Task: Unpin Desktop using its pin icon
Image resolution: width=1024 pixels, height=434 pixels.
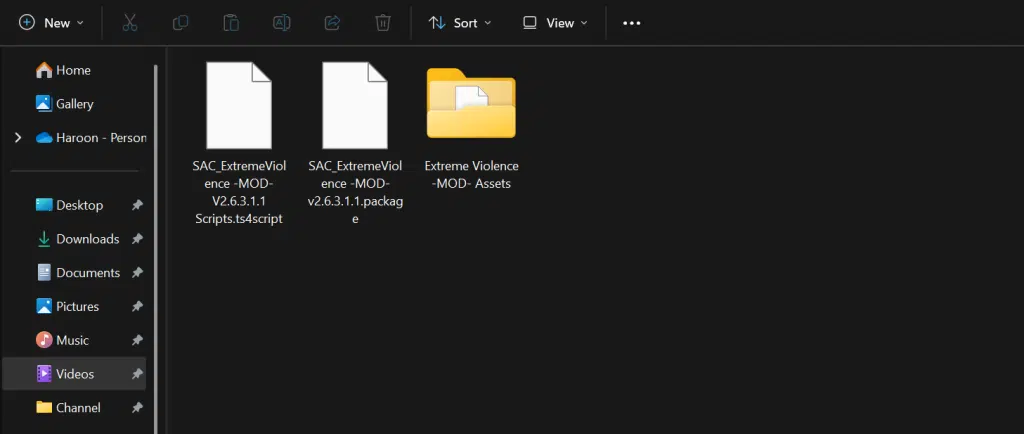Action: pos(137,205)
